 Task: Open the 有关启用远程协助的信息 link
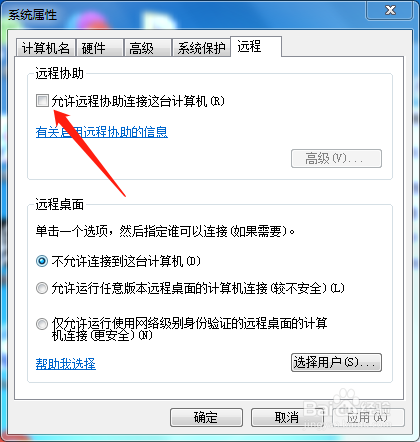102,132
